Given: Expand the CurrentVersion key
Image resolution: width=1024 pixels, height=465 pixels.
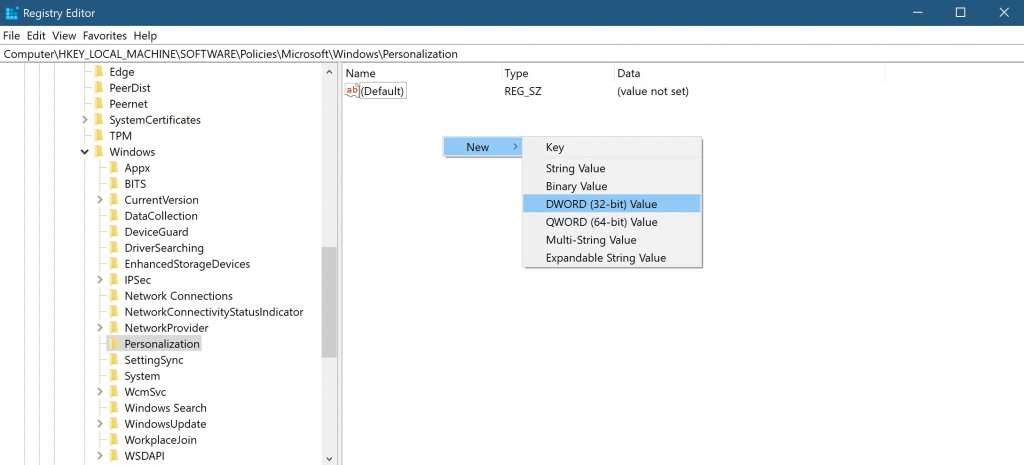Looking at the screenshot, I should (100, 200).
